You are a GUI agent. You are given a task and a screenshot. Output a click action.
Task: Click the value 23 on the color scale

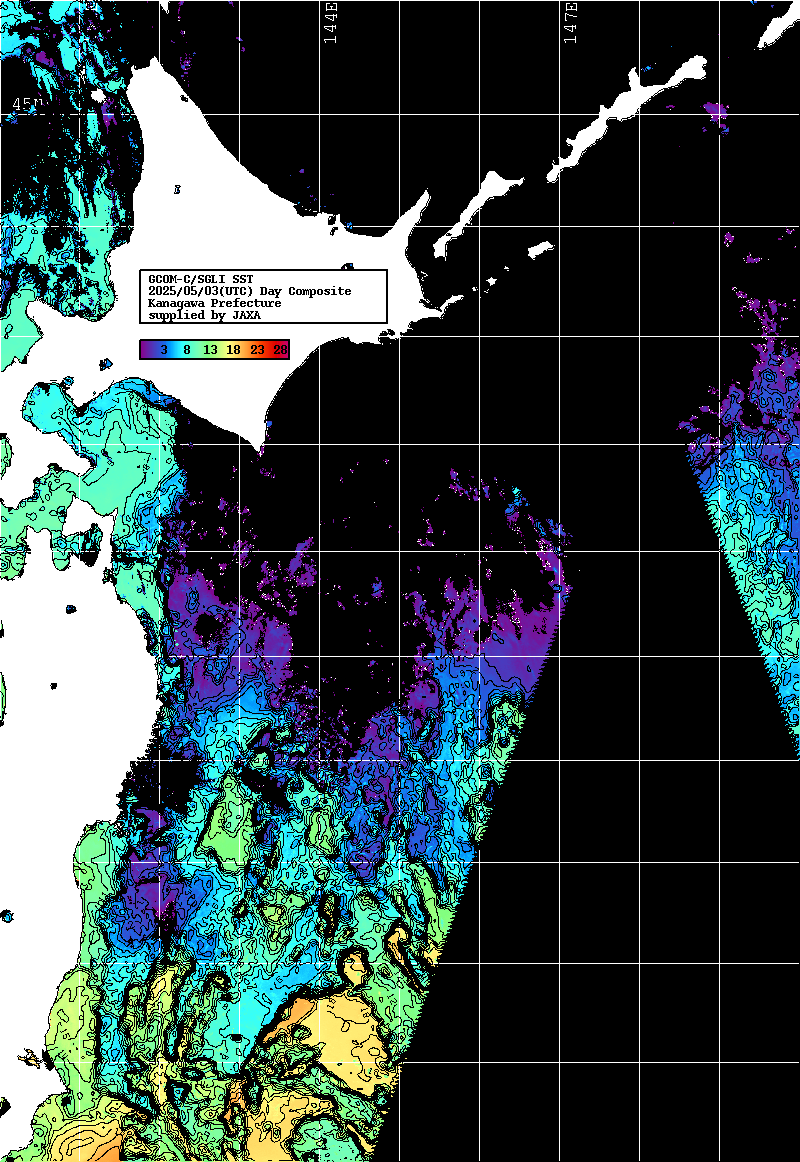click(x=257, y=350)
